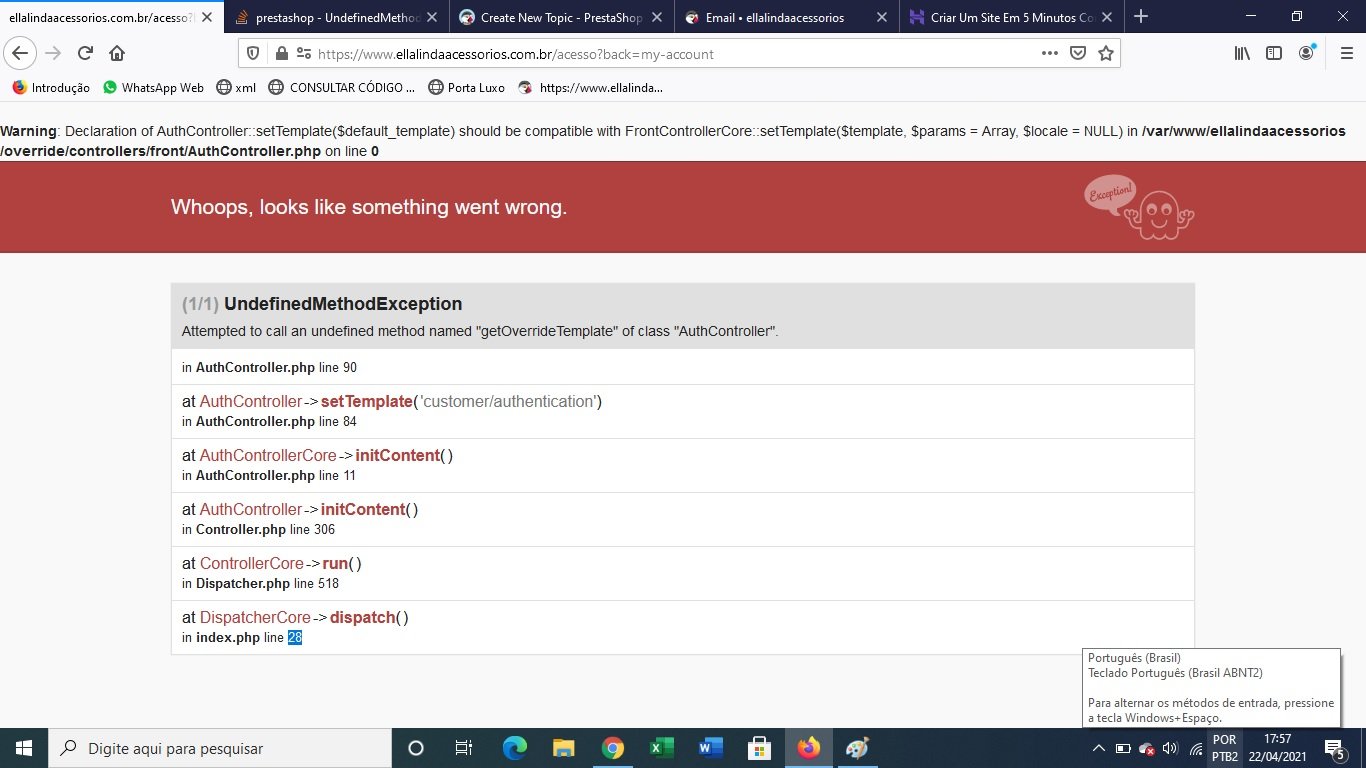Screen dimensions: 1366x768
Task: Open the Porta Luxo bookmark
Action: [x=466, y=88]
